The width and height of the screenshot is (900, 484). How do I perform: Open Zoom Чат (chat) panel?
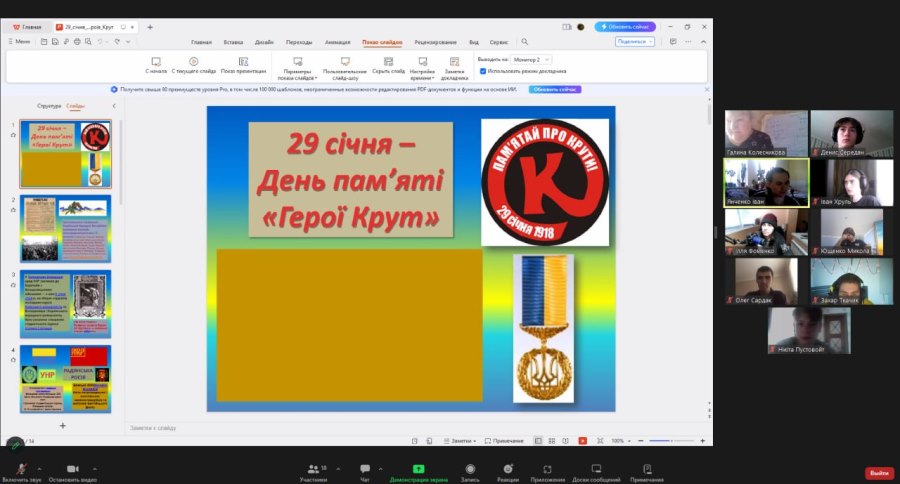click(364, 472)
